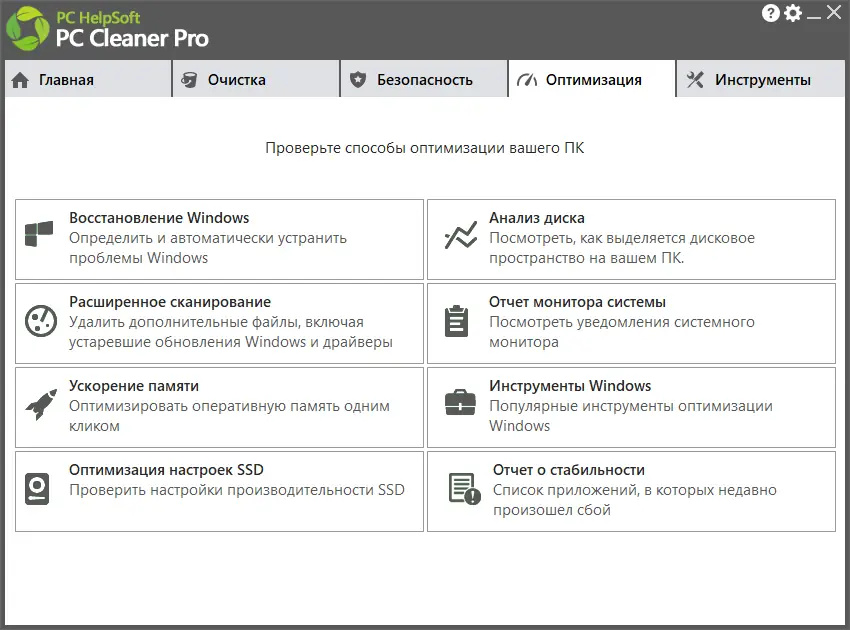Click the scan icon for Расширенное сканирование
The image size is (850, 630).
[40, 321]
